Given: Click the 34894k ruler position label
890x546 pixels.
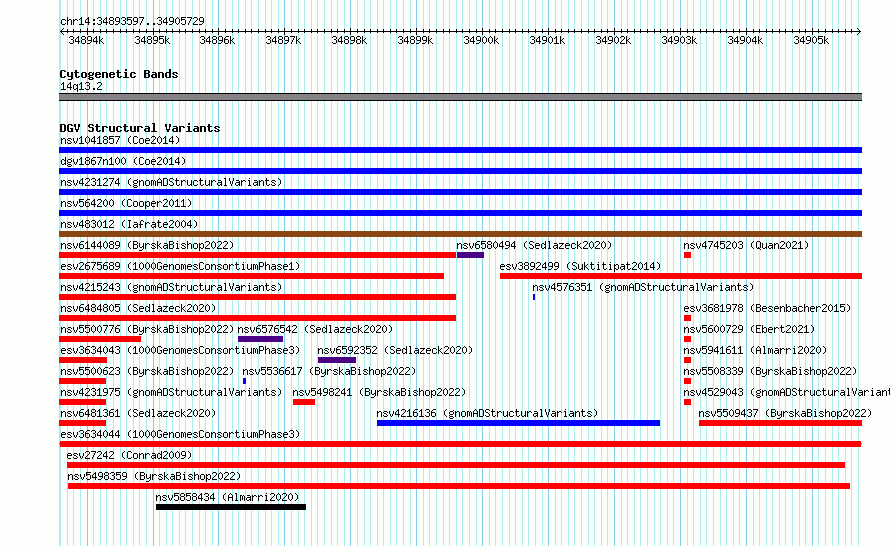Looking at the screenshot, I should point(86,40).
